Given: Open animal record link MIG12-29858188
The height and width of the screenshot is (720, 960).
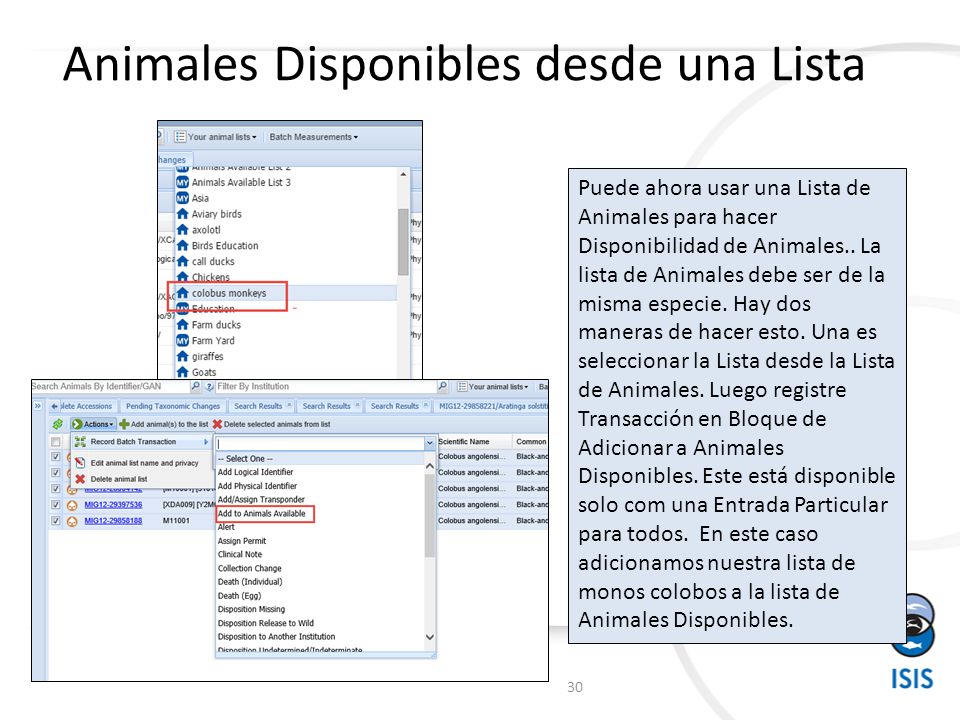Looking at the screenshot, I should click(113, 521).
